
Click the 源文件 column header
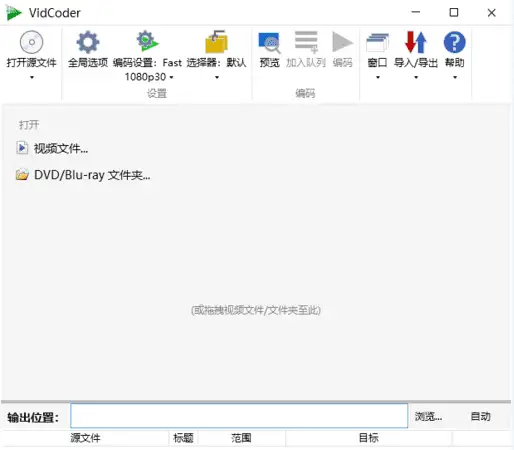point(85,438)
